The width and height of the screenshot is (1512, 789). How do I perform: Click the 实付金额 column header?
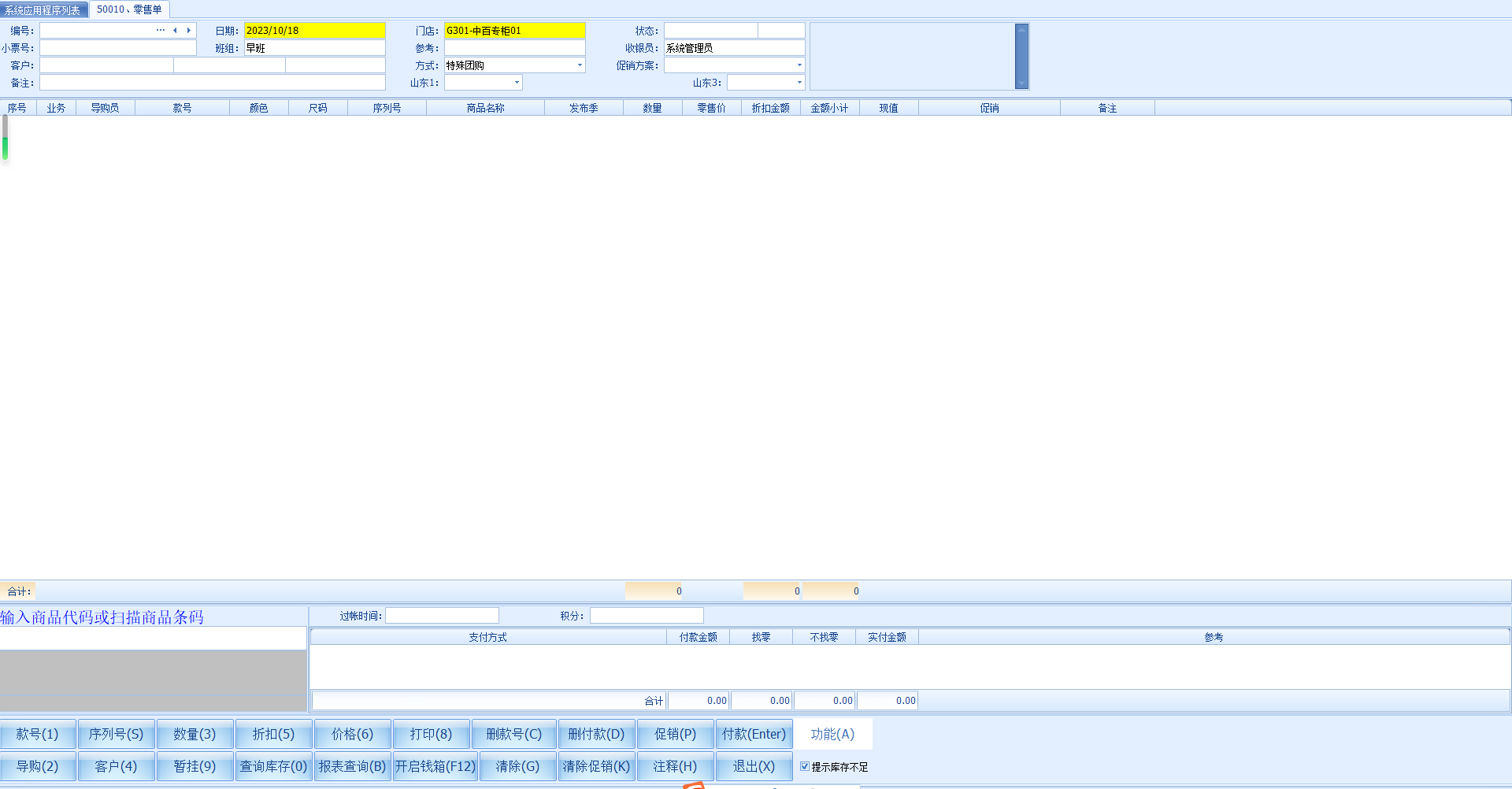tap(888, 637)
